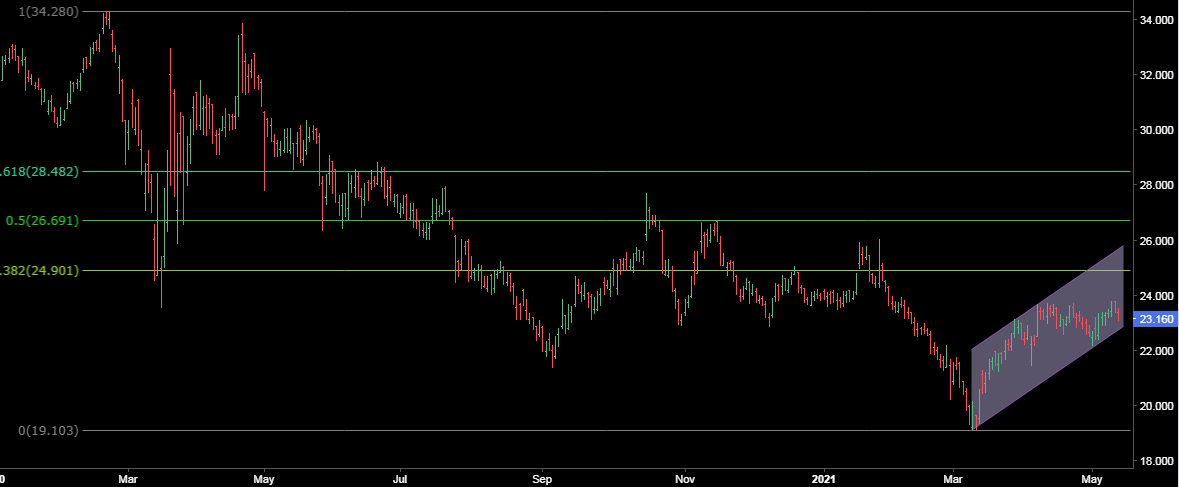Click the 22.000 price axis label
Screen dimensions: 1179x487
1156,351
